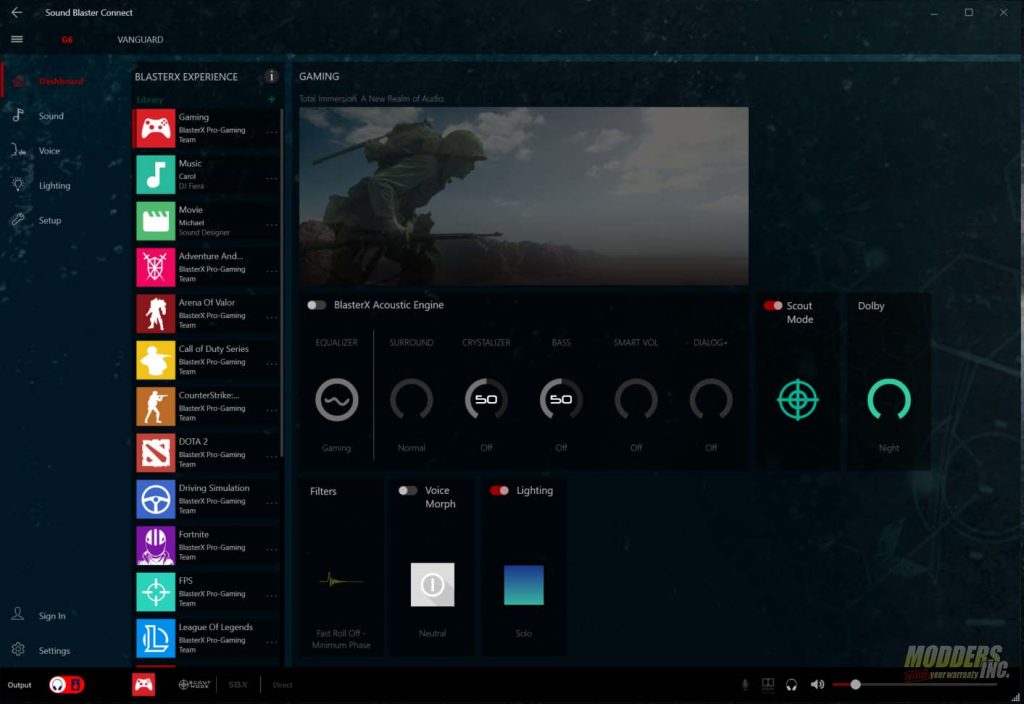Open more options for Call of Duty Series
This screenshot has width=1024, height=704.
point(272,364)
